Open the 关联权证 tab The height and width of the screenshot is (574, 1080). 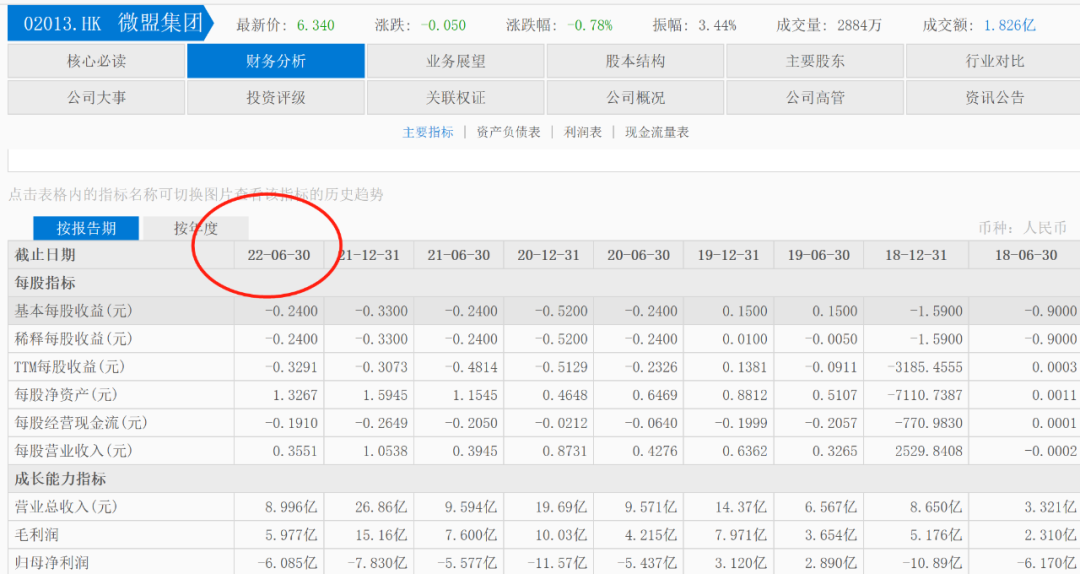tap(455, 98)
